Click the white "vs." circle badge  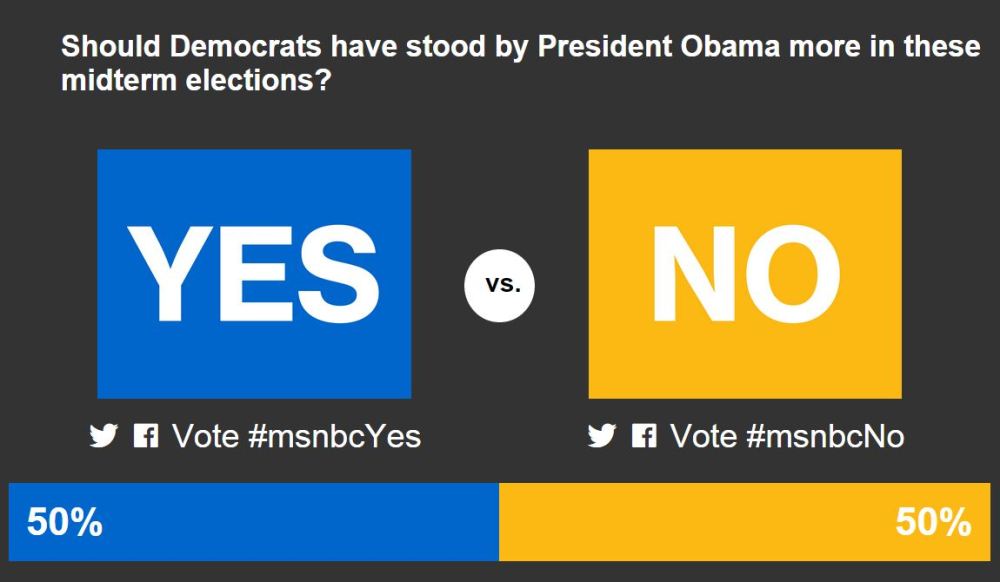coord(500,284)
